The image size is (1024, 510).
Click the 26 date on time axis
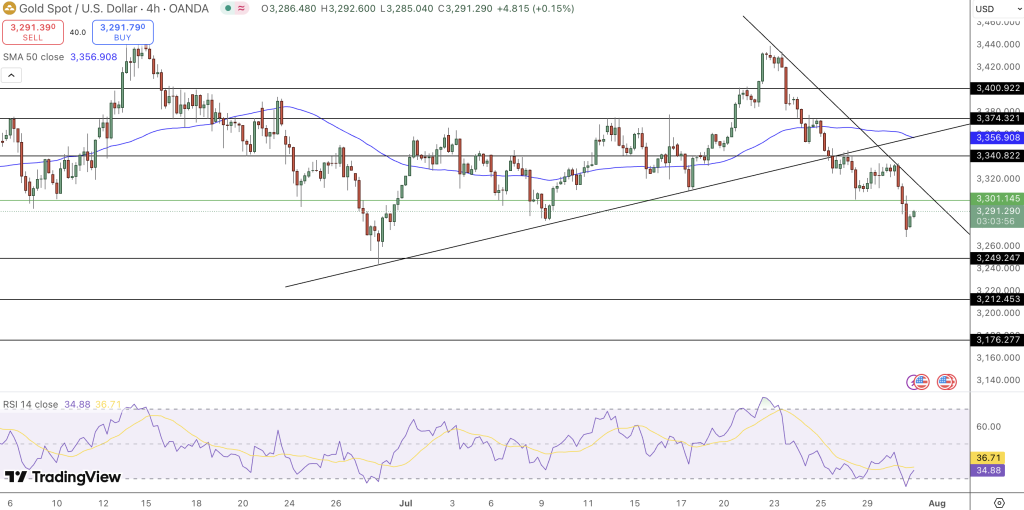pos(336,503)
